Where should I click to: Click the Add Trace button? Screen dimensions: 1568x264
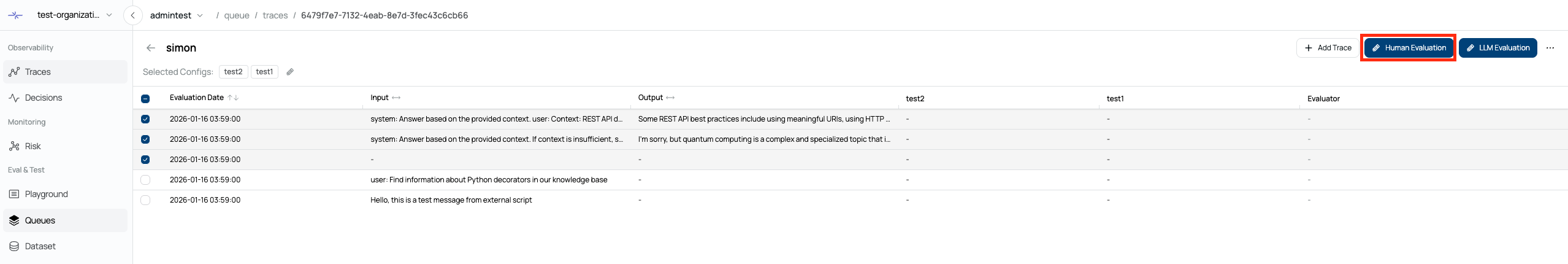pos(1328,48)
